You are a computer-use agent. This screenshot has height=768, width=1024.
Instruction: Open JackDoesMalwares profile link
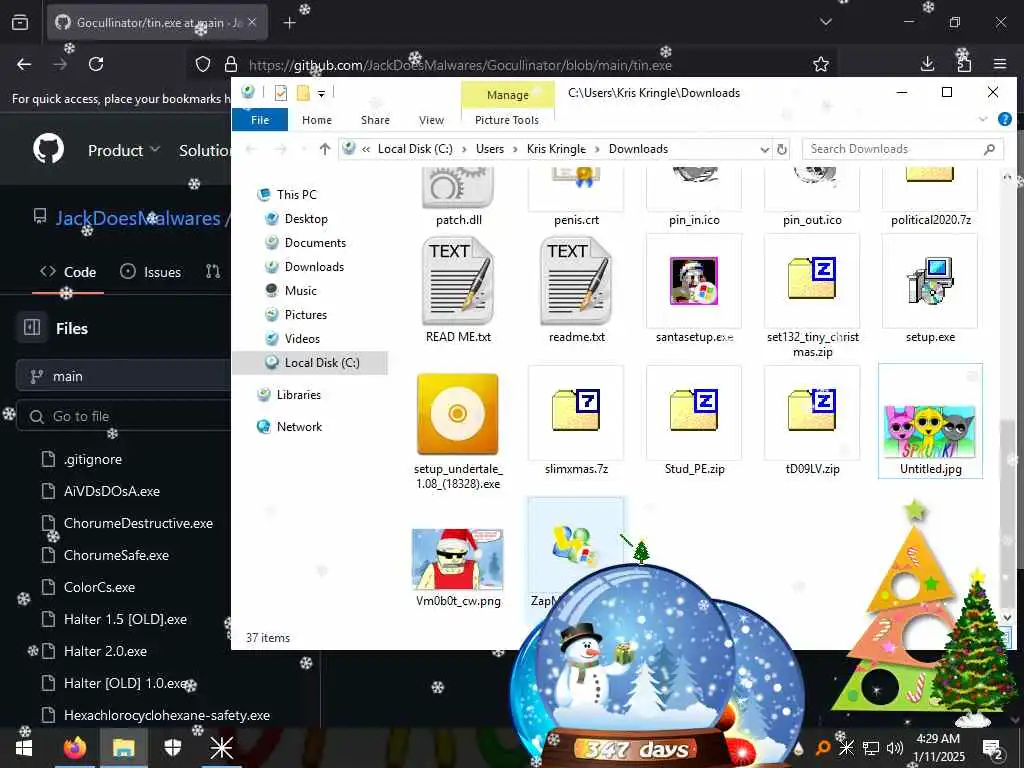[138, 218]
